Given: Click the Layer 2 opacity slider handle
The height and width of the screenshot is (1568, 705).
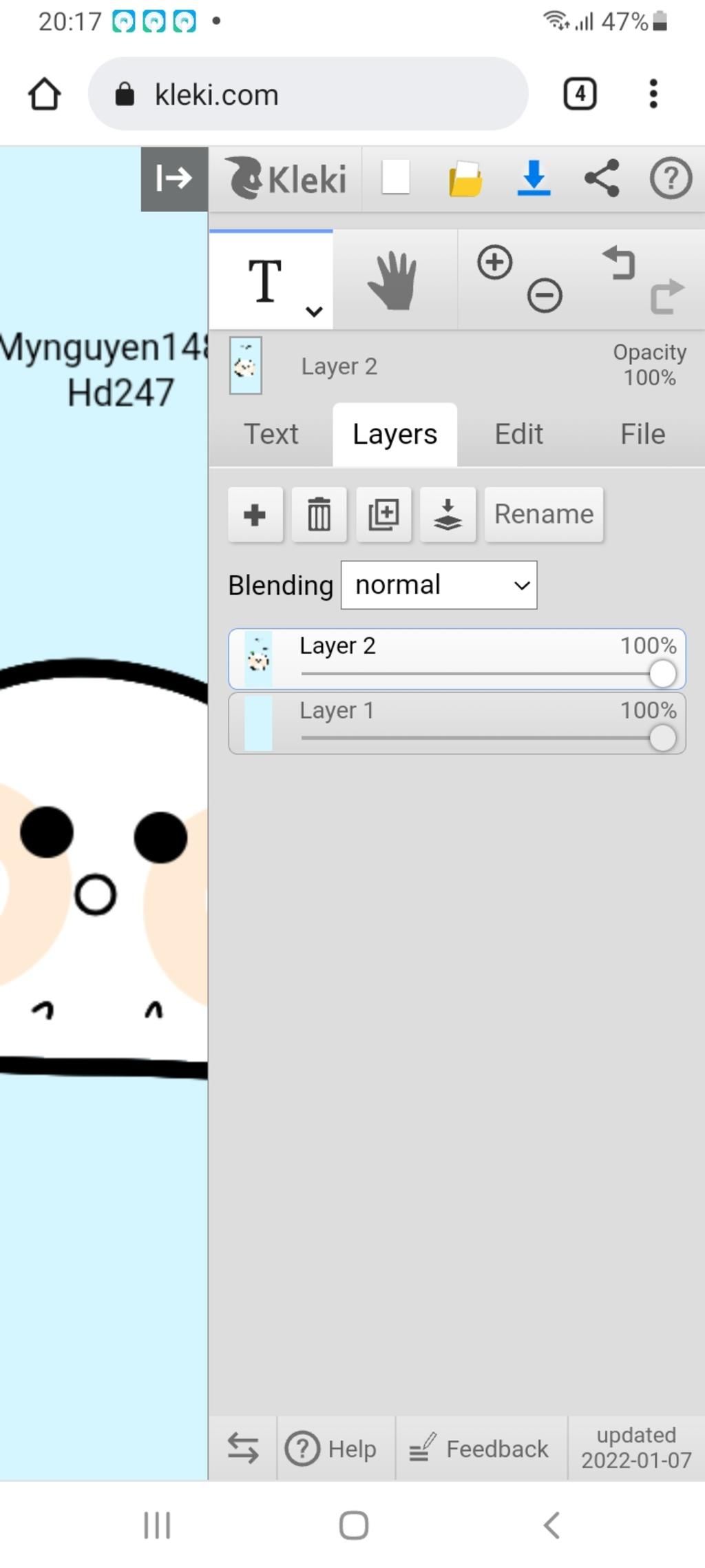Looking at the screenshot, I should tap(662, 674).
